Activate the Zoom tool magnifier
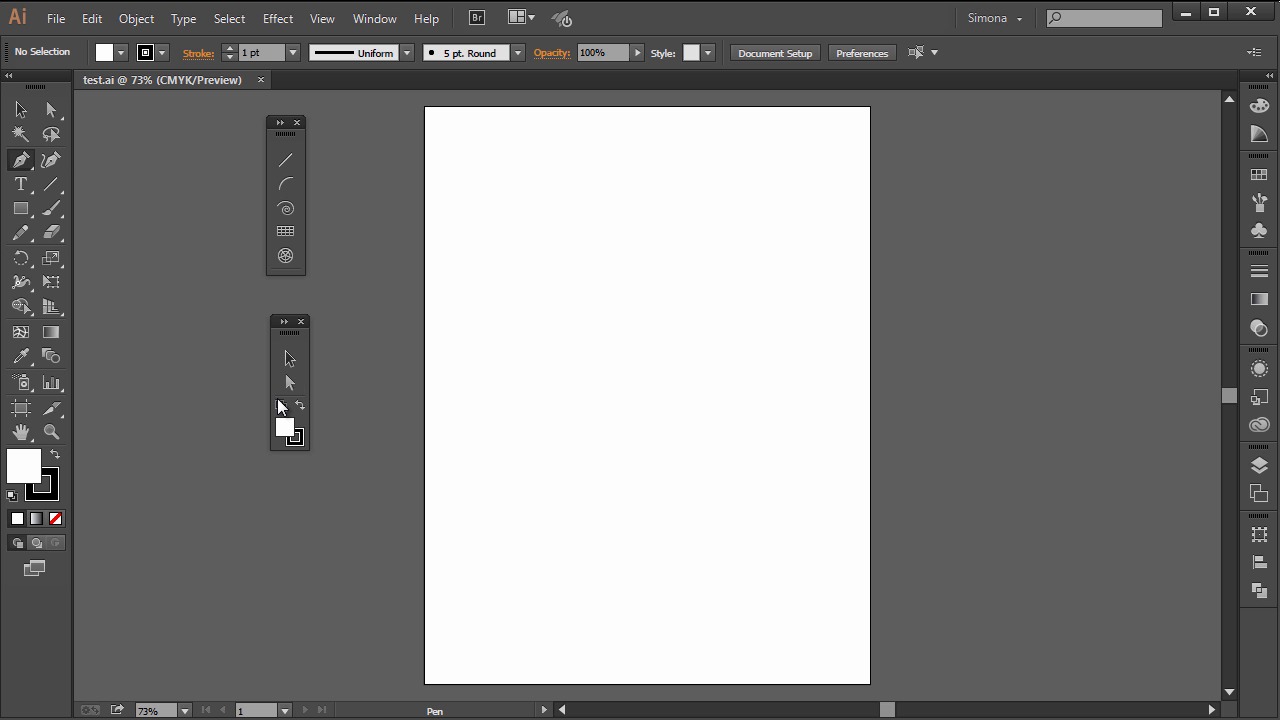 [x=51, y=432]
